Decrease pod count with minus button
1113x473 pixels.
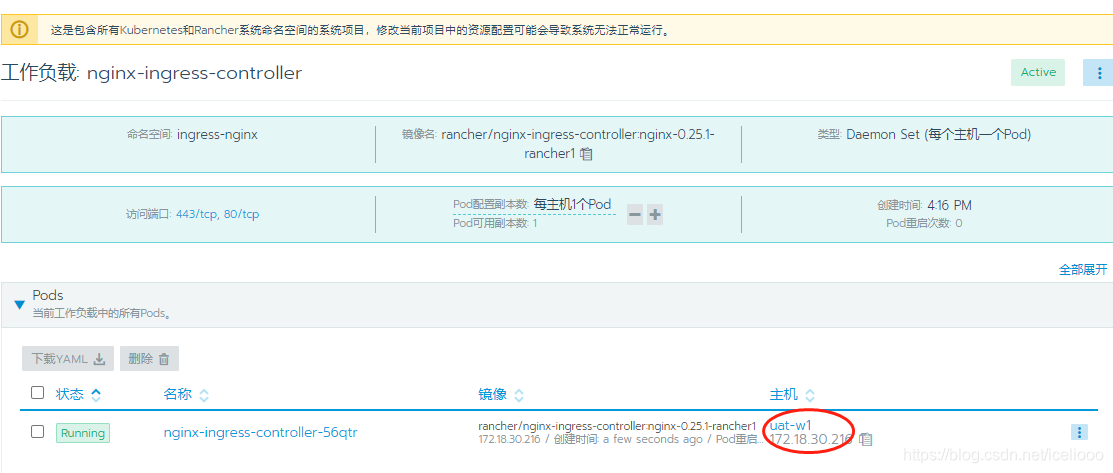pos(635,214)
